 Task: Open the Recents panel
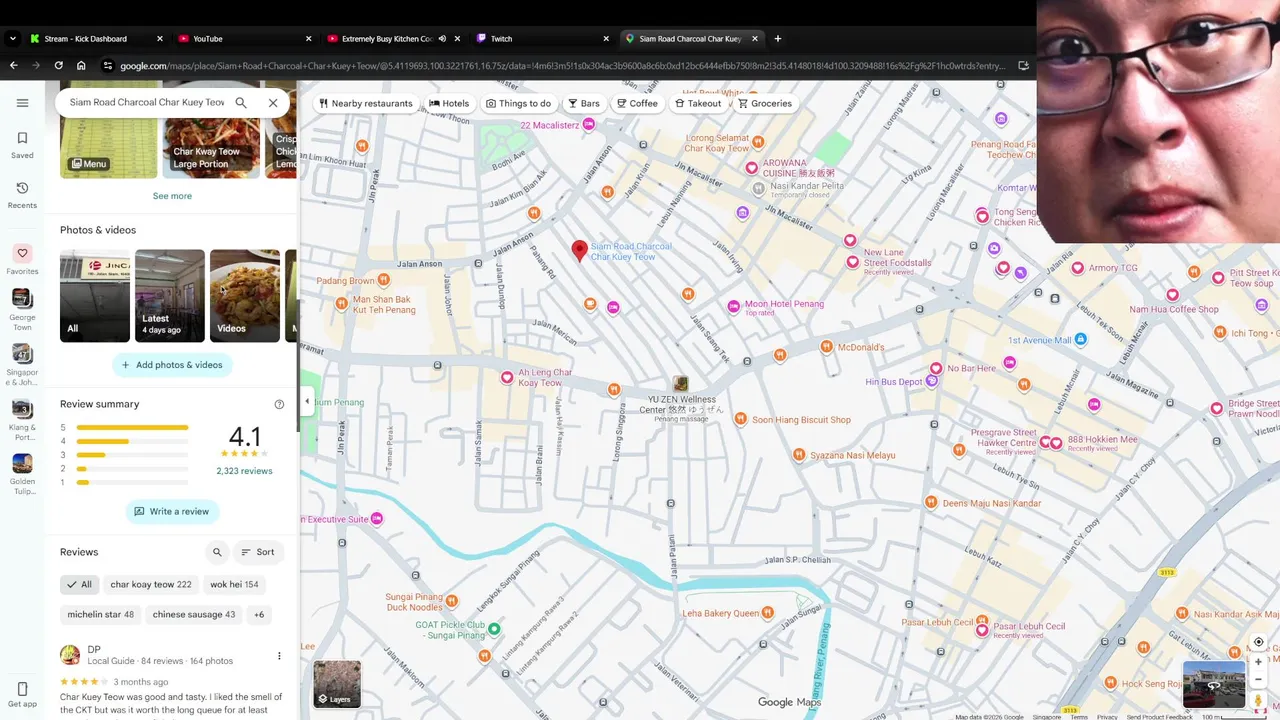(22, 195)
